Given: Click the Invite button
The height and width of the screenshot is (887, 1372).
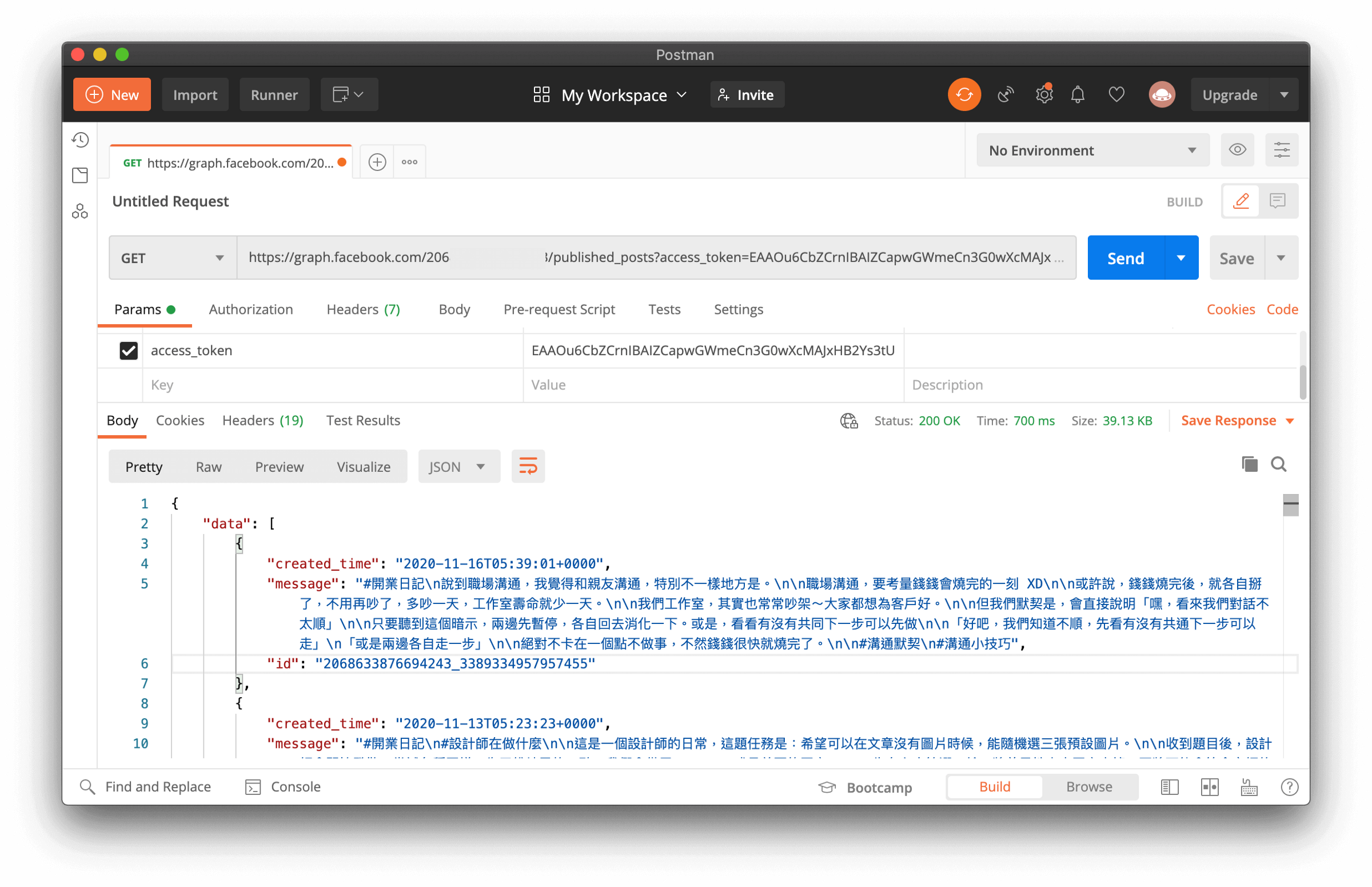Looking at the screenshot, I should (747, 94).
